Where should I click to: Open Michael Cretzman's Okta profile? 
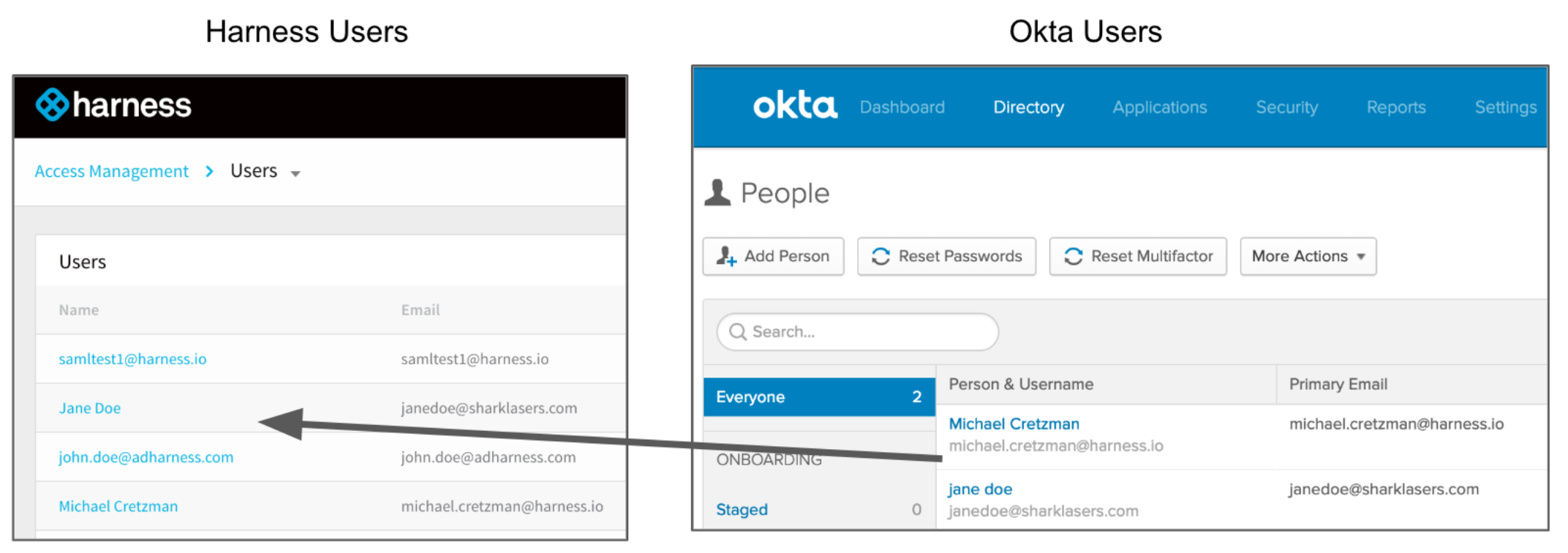[1014, 424]
